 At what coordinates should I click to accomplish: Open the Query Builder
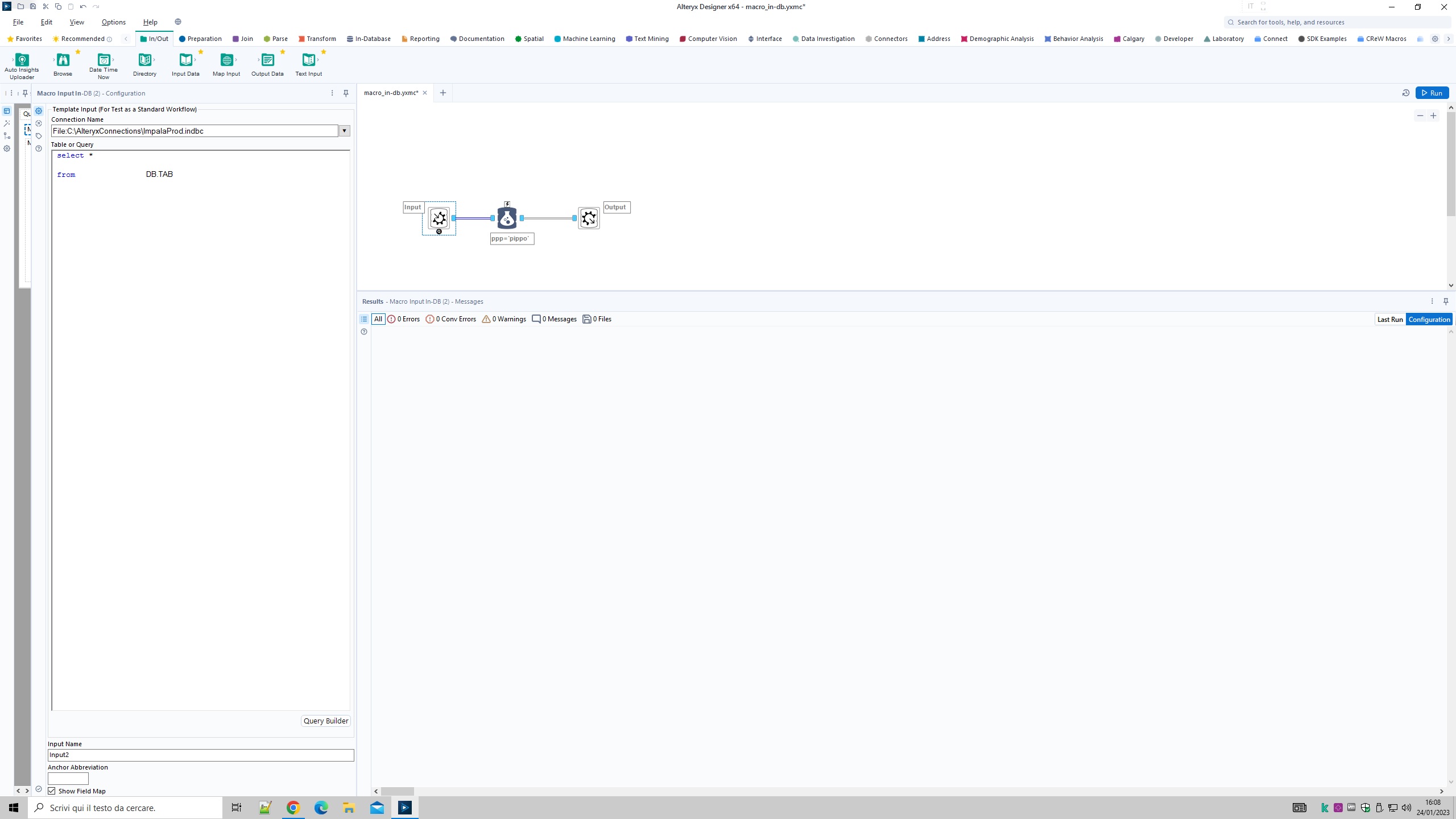click(325, 721)
